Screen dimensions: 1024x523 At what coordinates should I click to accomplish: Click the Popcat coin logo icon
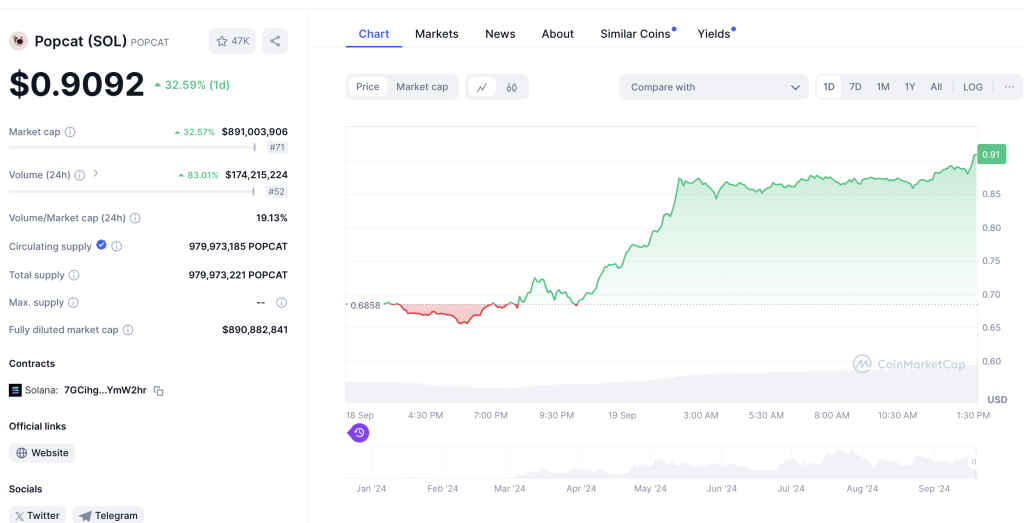[18, 41]
